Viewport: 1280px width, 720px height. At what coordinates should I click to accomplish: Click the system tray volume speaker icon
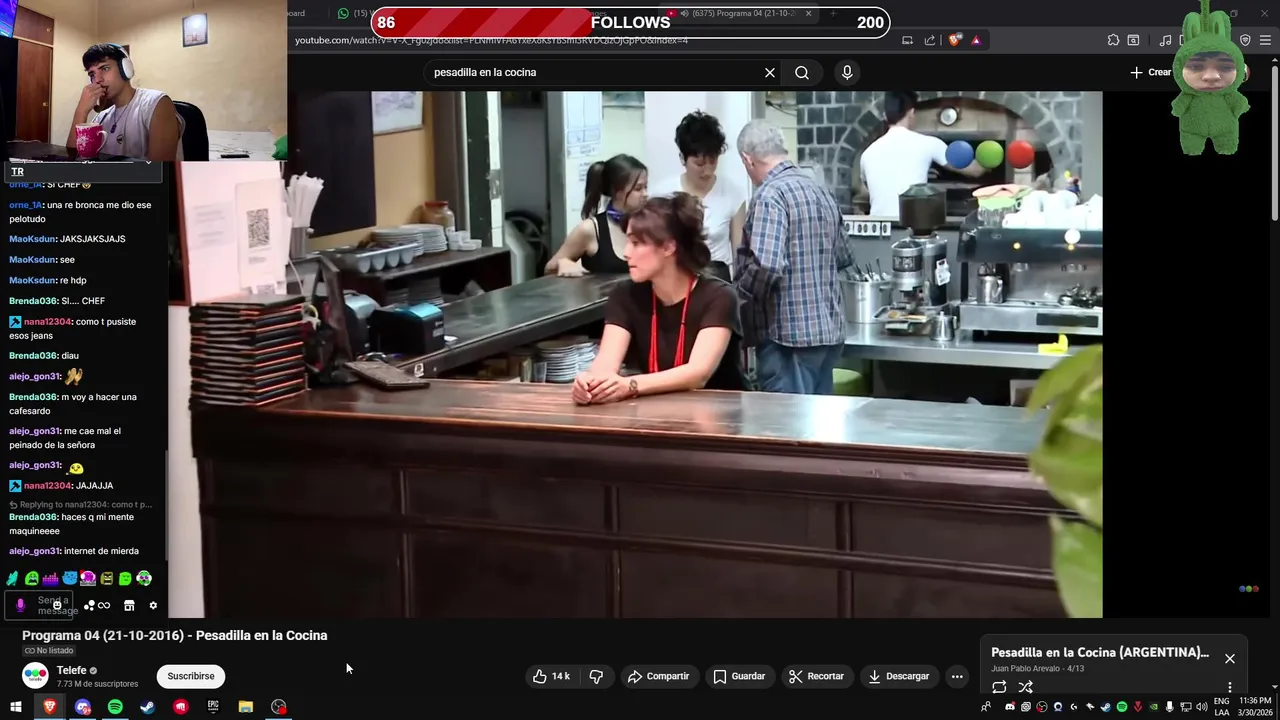point(1201,707)
